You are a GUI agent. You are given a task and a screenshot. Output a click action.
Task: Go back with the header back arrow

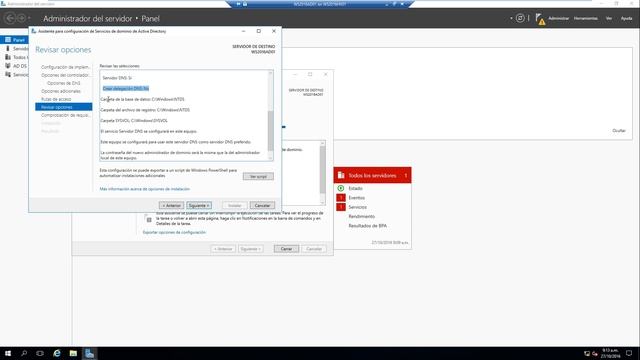coord(10,18)
